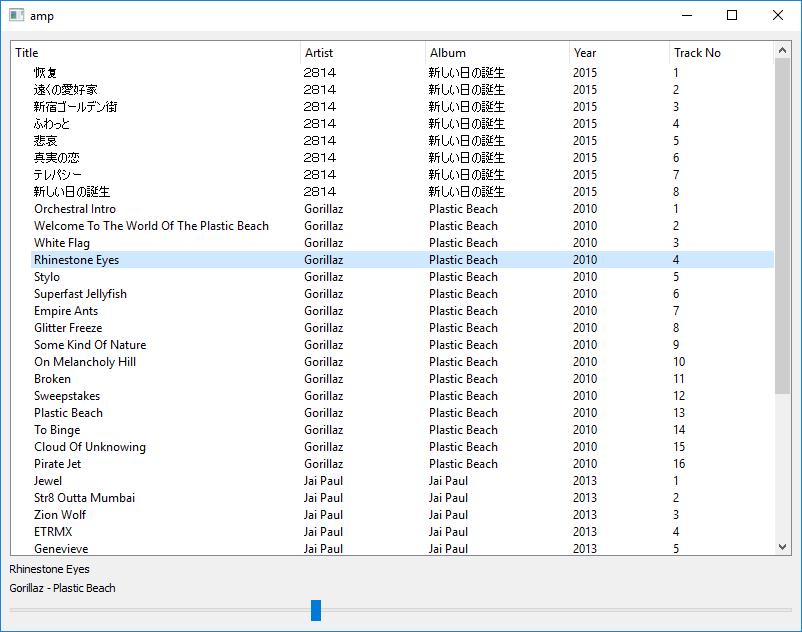
Task: Select the 2814 track '遠くの愛好家'
Action: click(65, 89)
